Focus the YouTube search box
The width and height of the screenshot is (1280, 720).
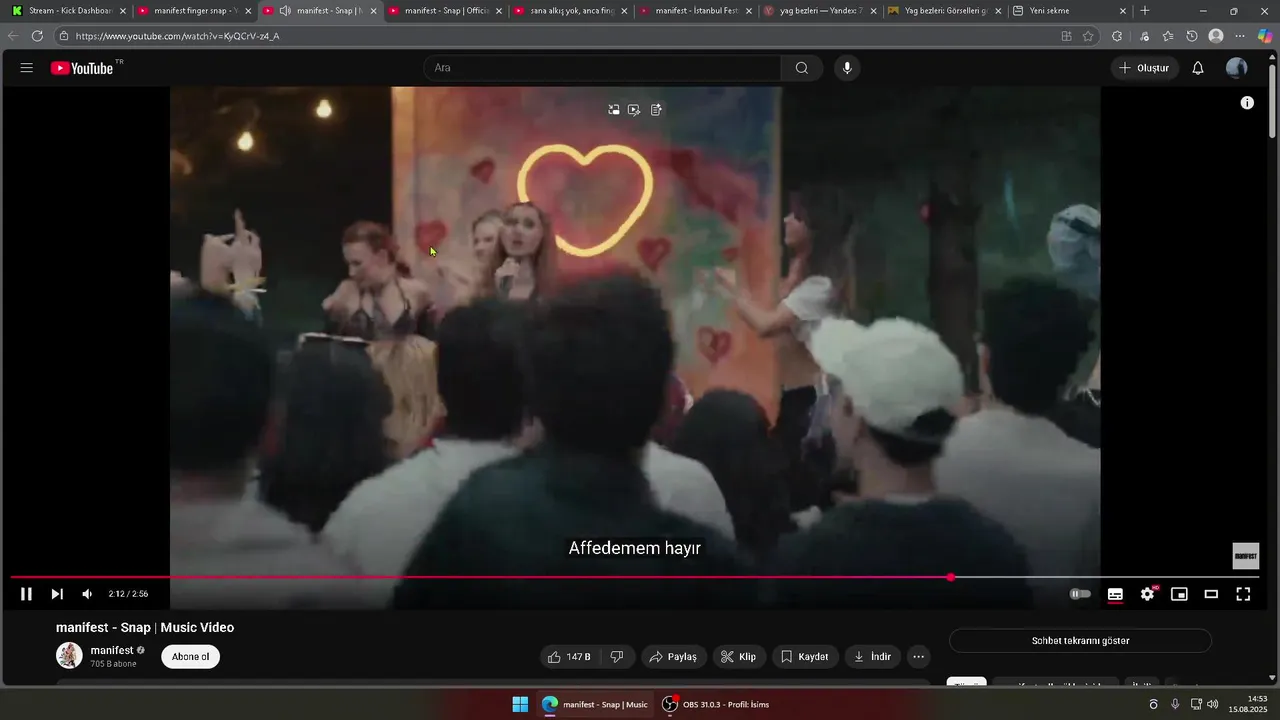[602, 68]
